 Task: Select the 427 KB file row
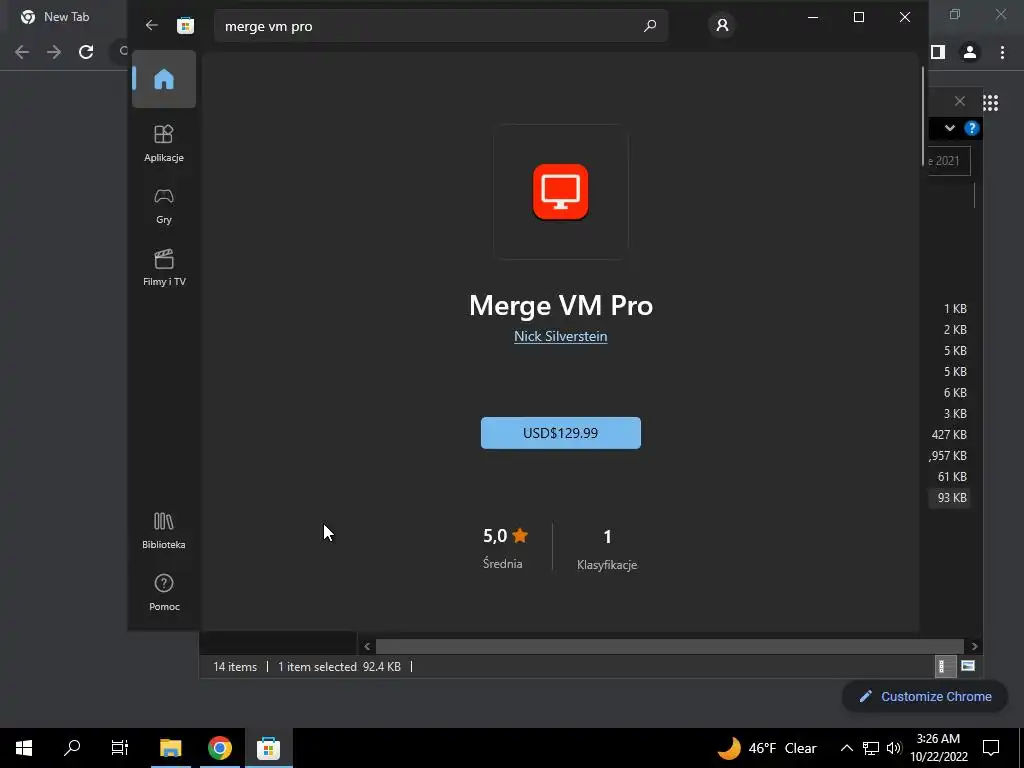click(949, 435)
